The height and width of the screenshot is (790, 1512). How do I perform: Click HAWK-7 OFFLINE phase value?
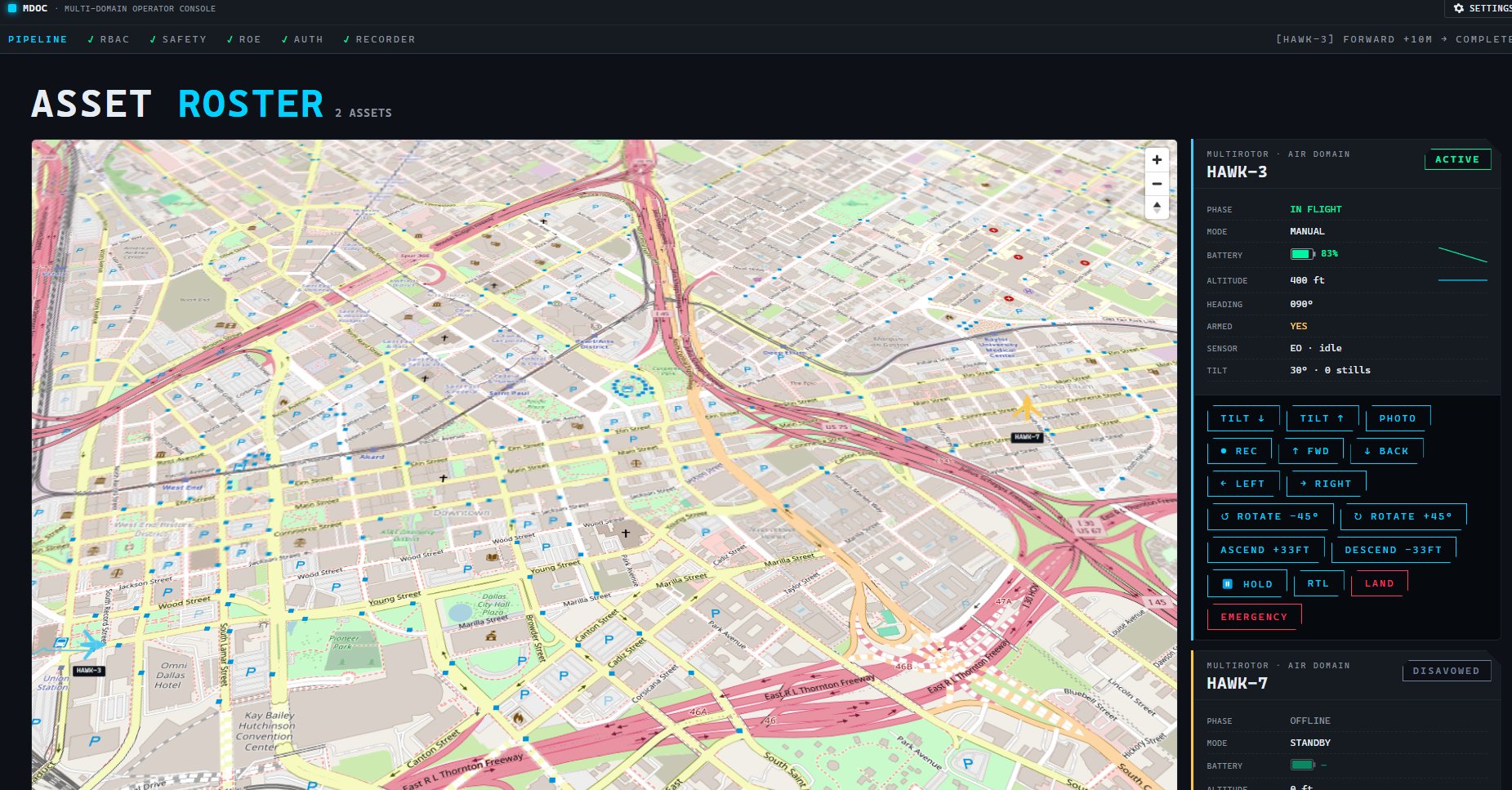(x=1310, y=721)
